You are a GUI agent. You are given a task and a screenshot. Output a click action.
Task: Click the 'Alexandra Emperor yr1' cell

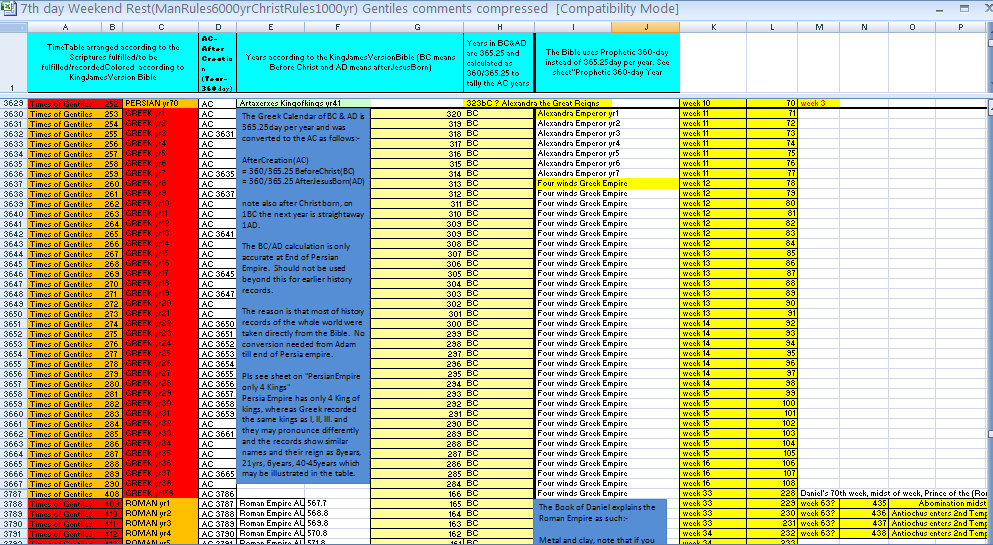pos(607,113)
